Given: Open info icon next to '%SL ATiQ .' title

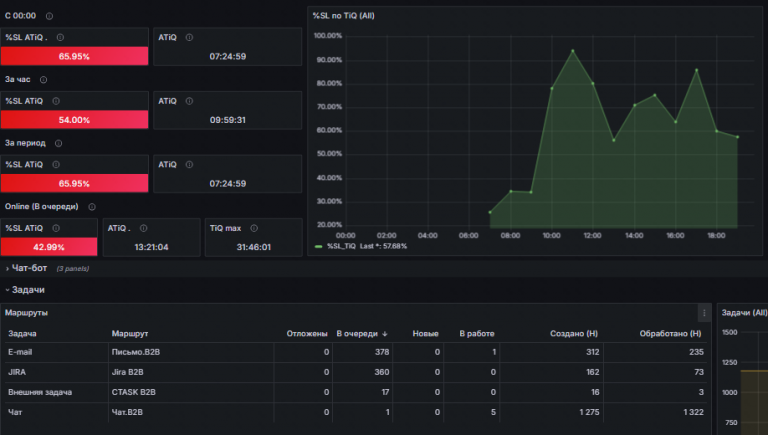Looking at the screenshot, I should 60,37.
